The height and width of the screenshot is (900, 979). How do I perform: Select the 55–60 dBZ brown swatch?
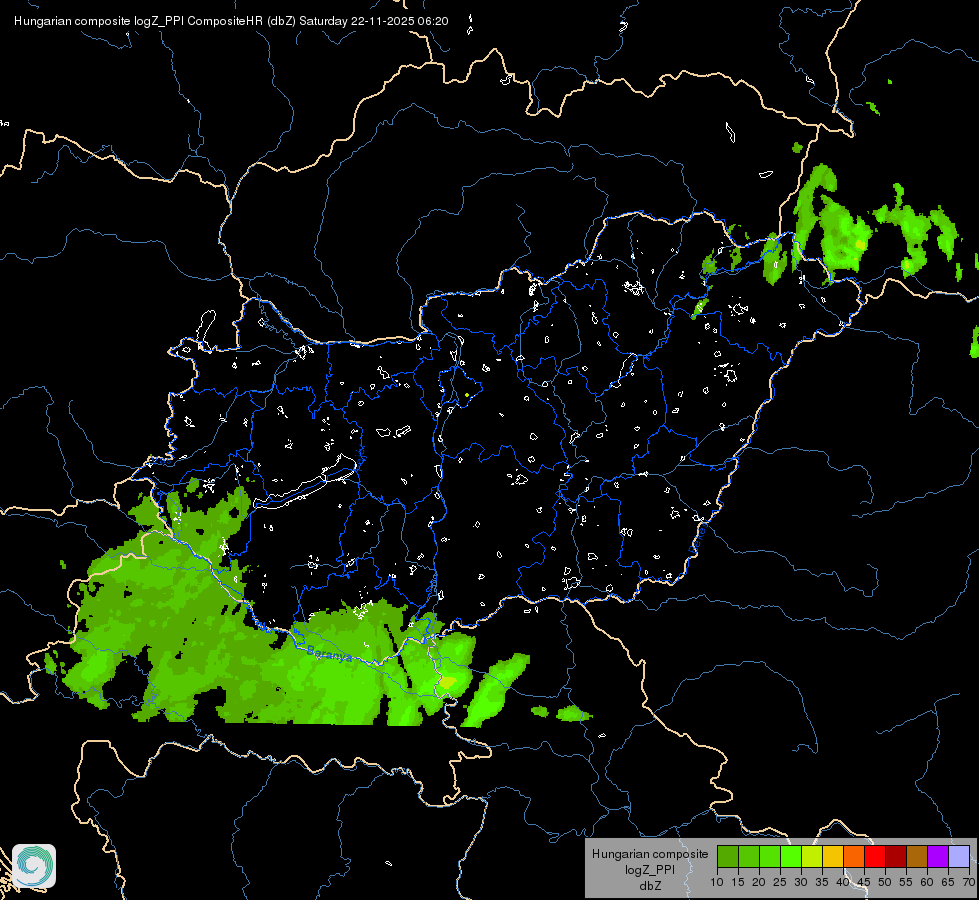(x=917, y=856)
